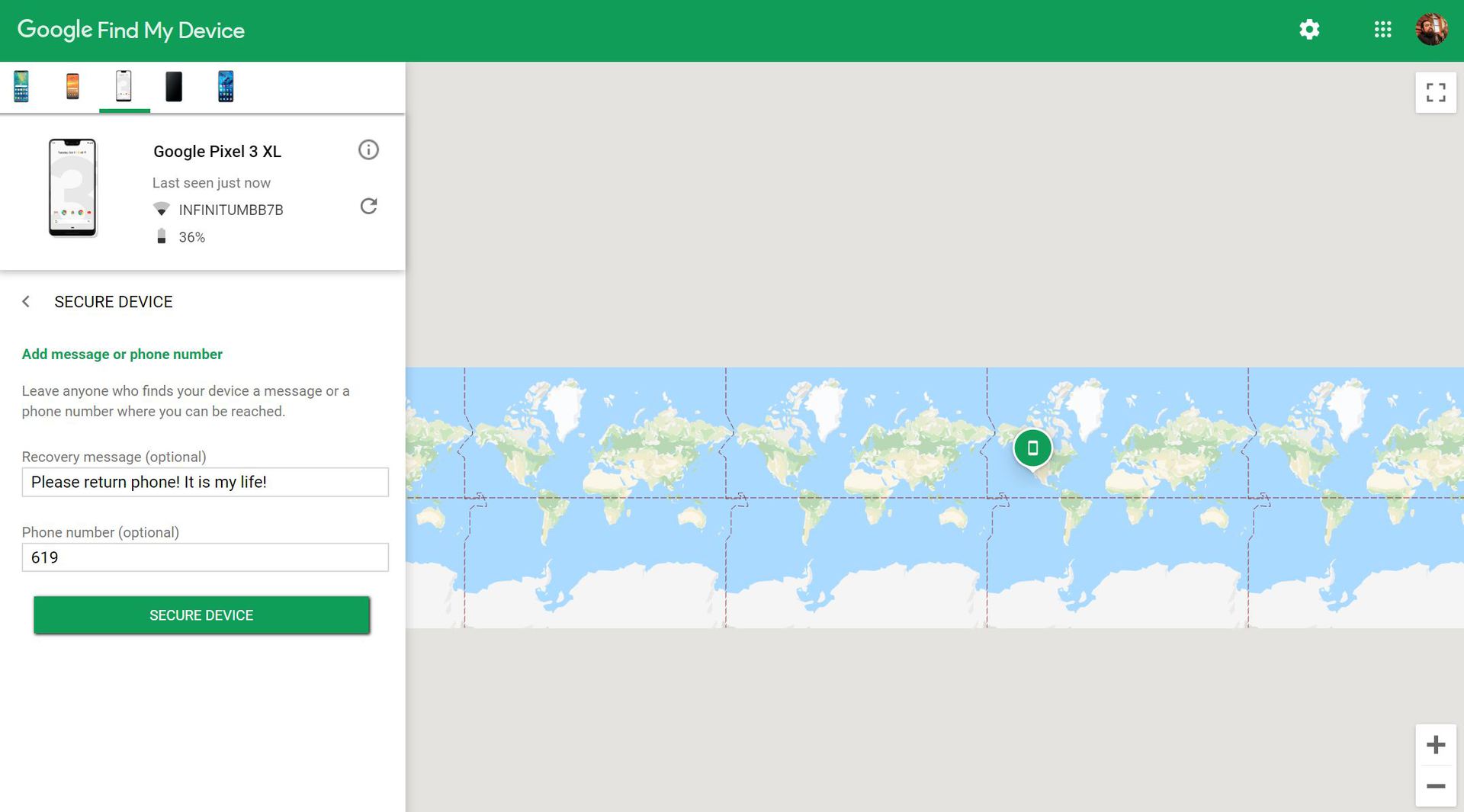Select the orange phone device tab
Screen dimensions: 1464x812
[72, 86]
